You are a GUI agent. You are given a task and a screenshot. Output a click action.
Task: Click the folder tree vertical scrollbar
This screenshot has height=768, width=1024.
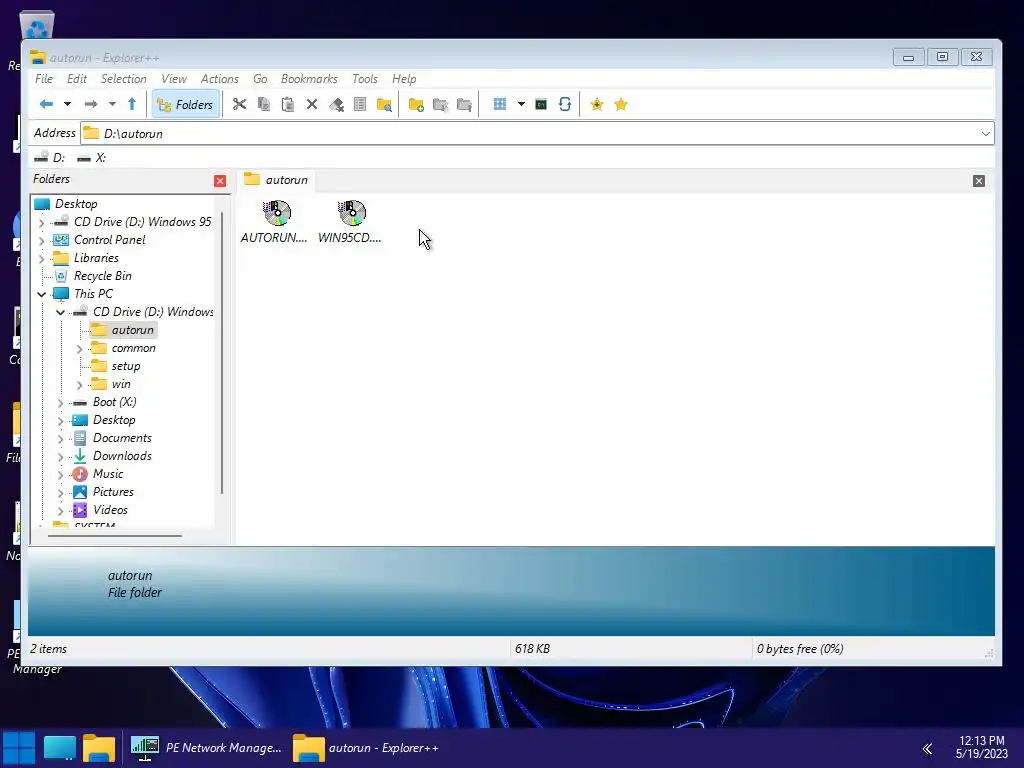222,353
